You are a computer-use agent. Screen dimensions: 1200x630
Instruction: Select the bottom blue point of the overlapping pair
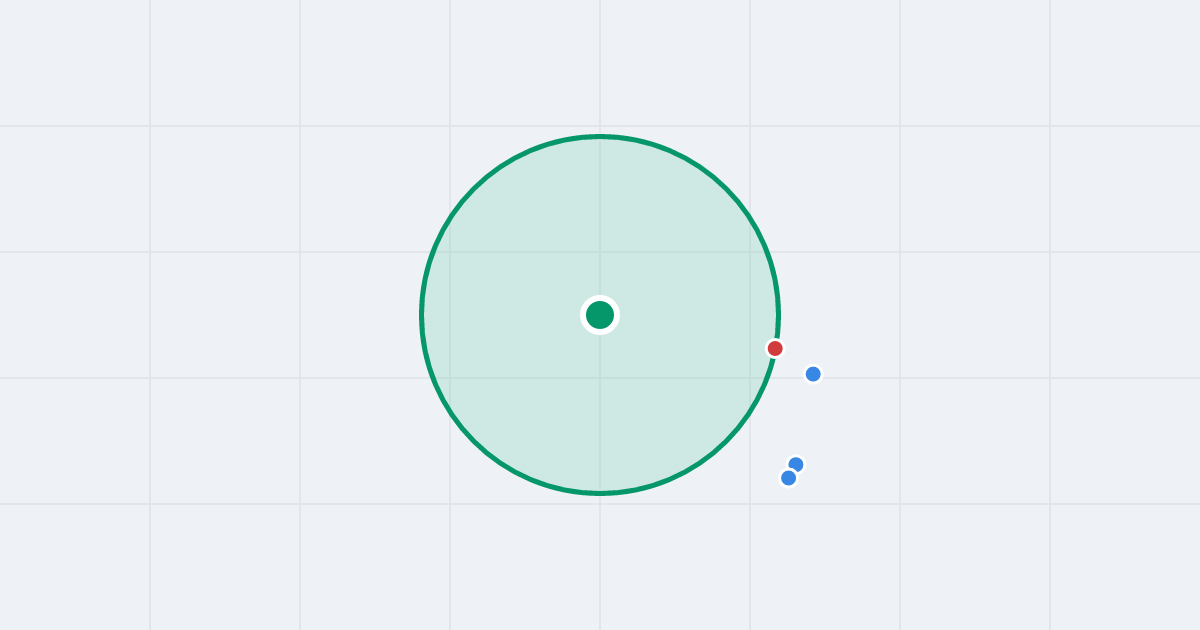click(789, 478)
